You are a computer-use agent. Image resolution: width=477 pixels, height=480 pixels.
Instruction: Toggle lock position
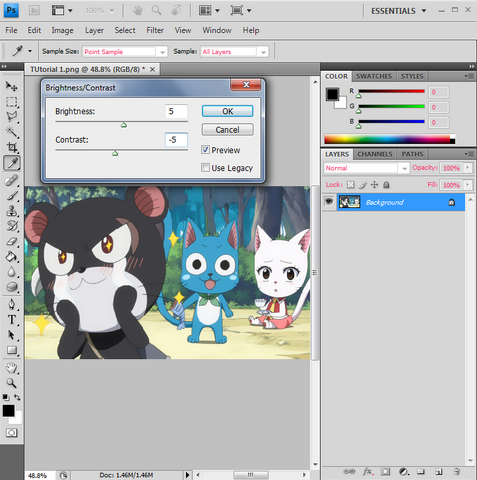point(374,185)
